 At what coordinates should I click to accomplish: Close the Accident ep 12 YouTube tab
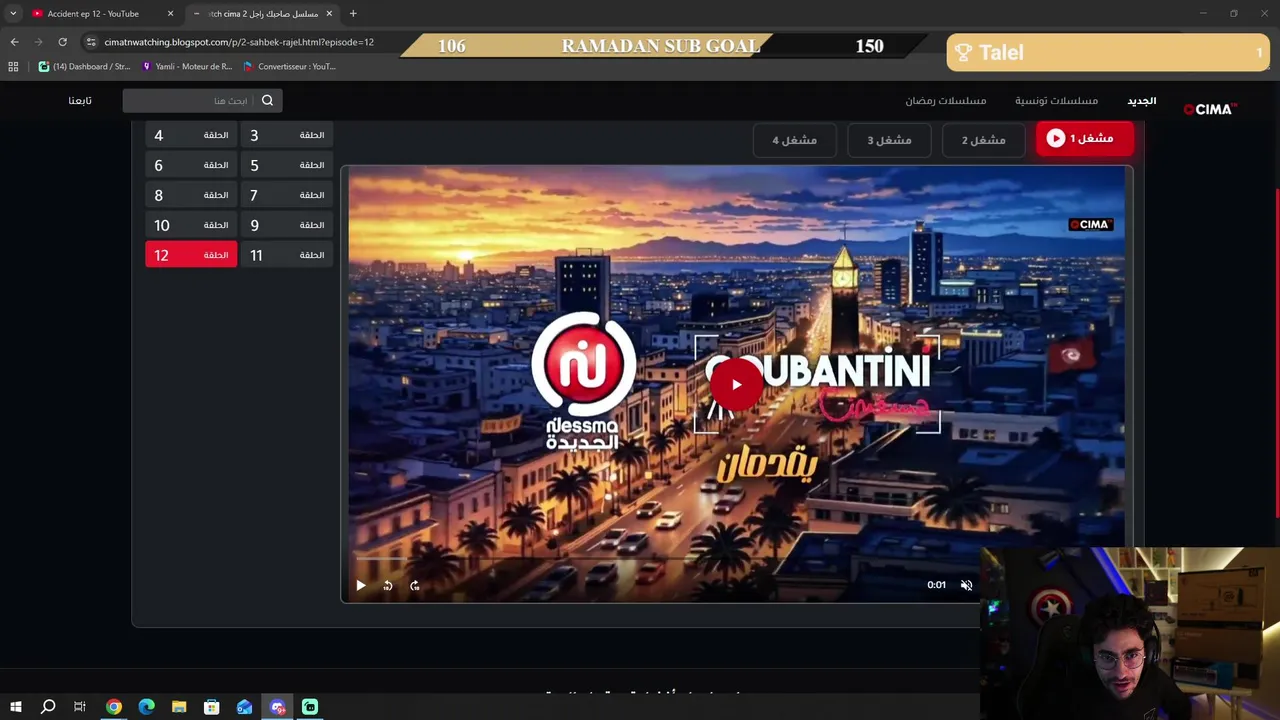point(170,14)
